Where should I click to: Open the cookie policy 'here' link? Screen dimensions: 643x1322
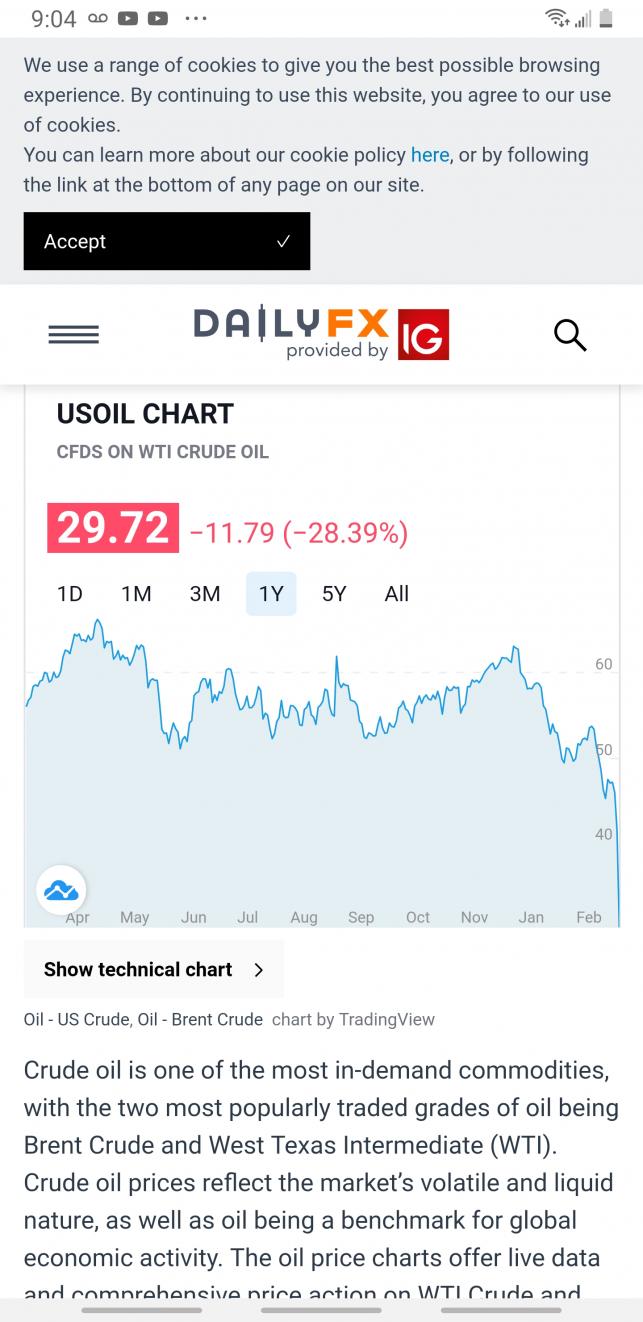click(430, 155)
